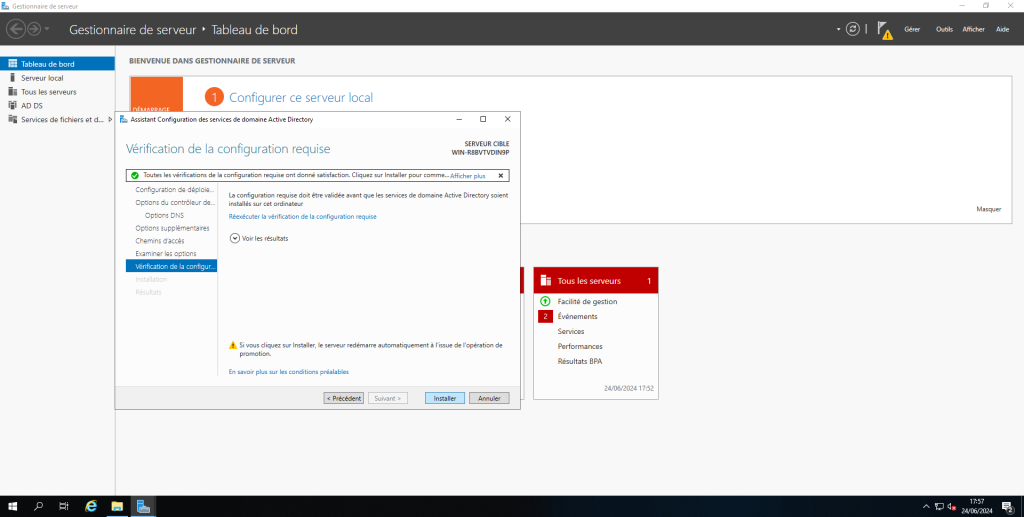Go to Options DNS wizard step
This screenshot has width=1024, height=517.
[164, 215]
